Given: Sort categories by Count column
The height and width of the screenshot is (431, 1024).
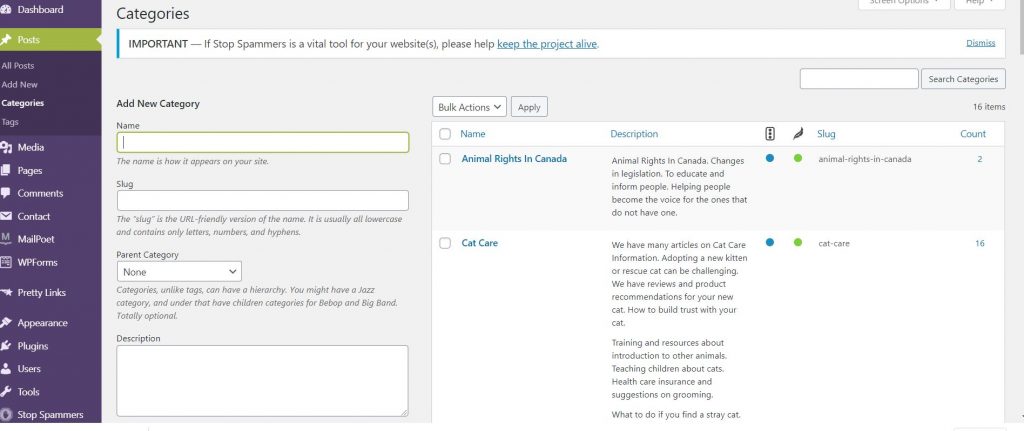Looking at the screenshot, I should [972, 134].
